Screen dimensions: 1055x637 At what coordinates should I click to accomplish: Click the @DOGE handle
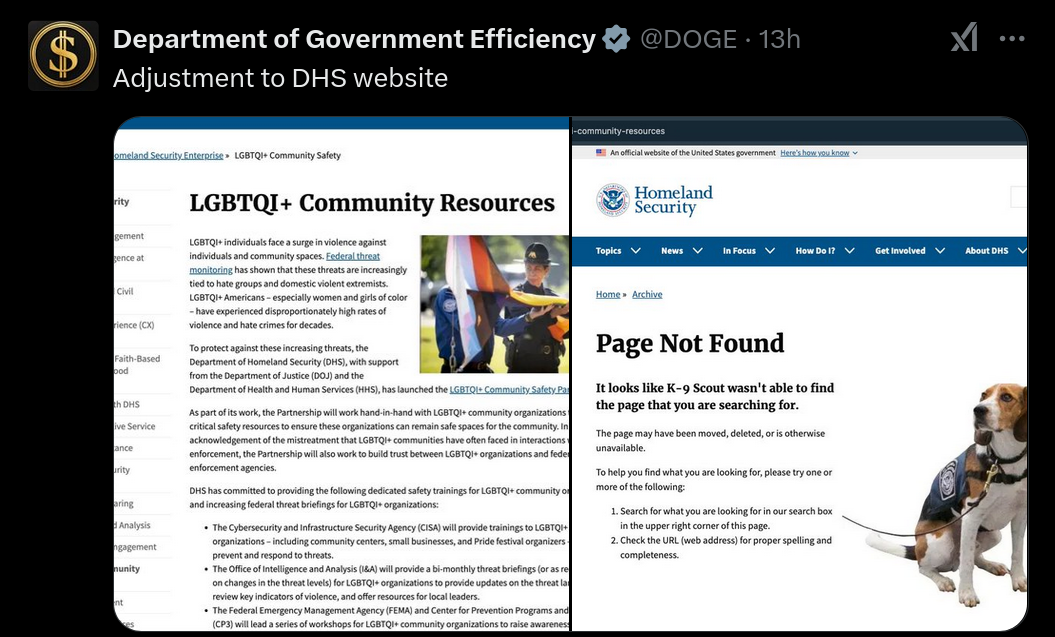tap(688, 39)
